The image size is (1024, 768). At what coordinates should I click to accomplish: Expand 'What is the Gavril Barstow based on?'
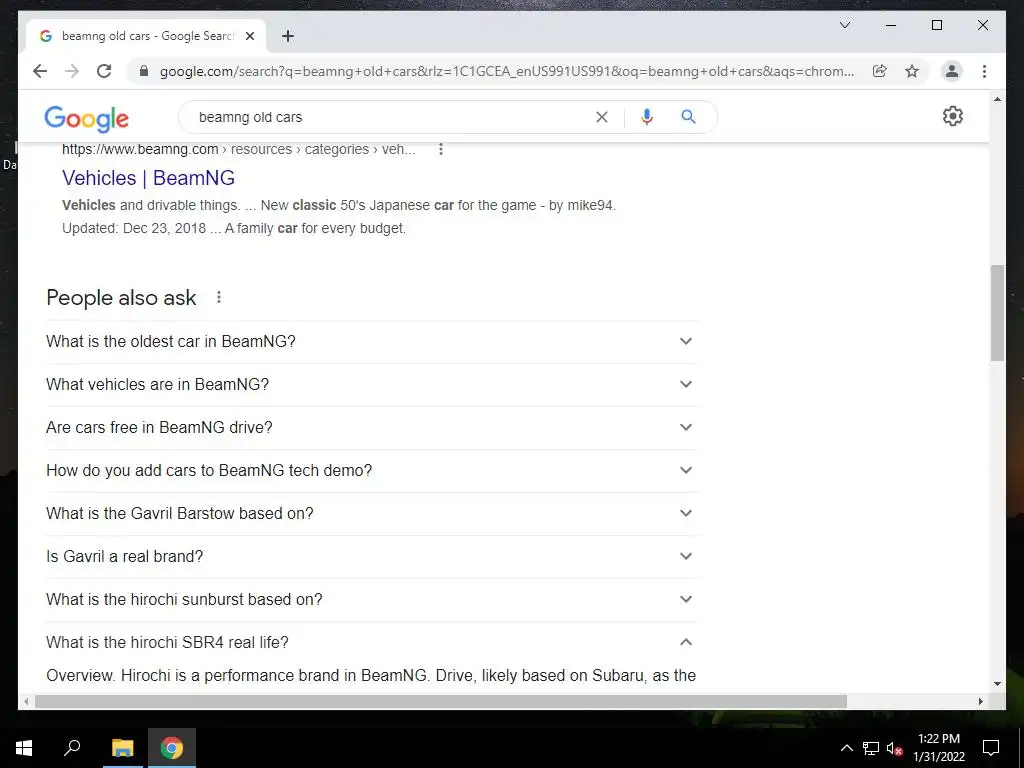tap(370, 514)
